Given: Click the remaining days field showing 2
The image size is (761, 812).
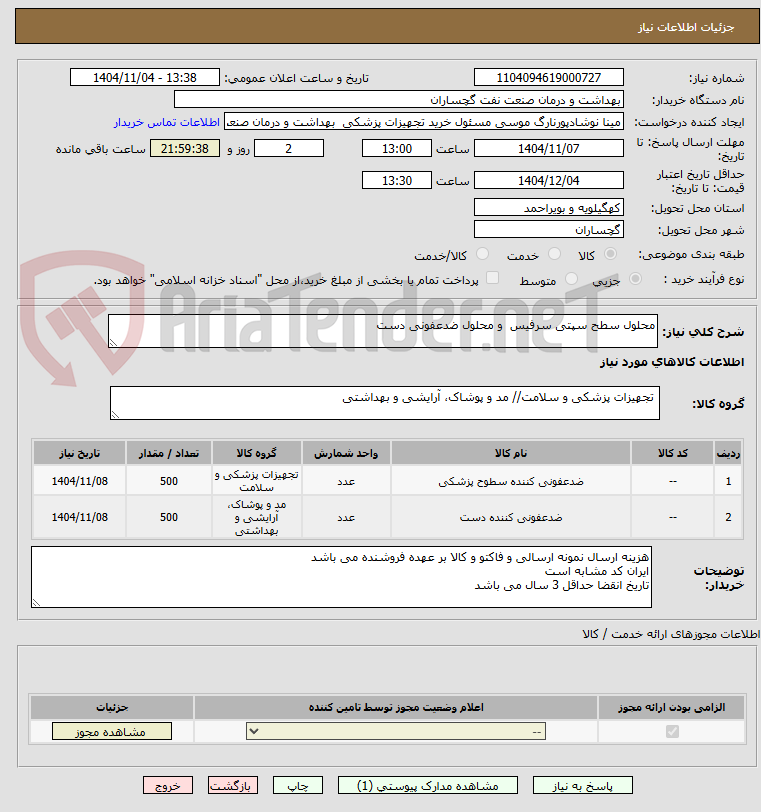Looking at the screenshot, I should click(x=289, y=149).
